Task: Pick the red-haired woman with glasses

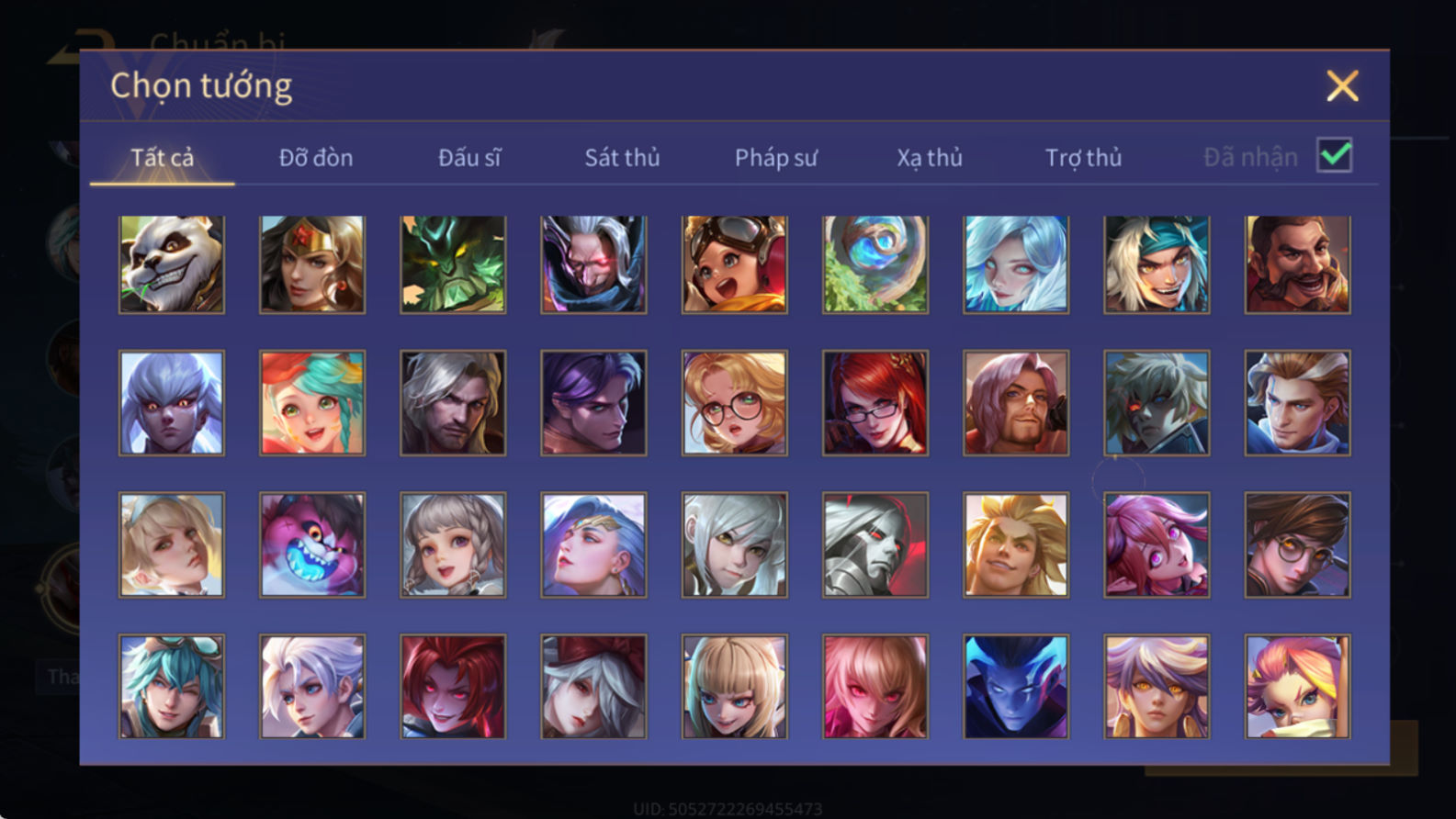Action: coord(875,403)
